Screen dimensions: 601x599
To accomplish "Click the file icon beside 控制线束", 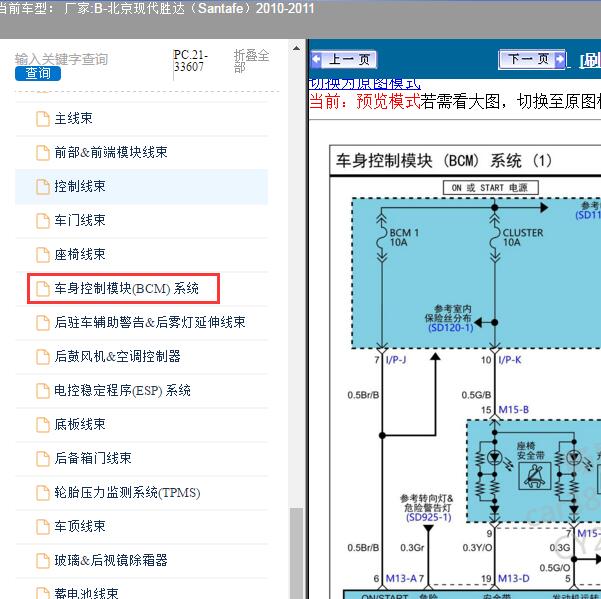I will pos(43,187).
